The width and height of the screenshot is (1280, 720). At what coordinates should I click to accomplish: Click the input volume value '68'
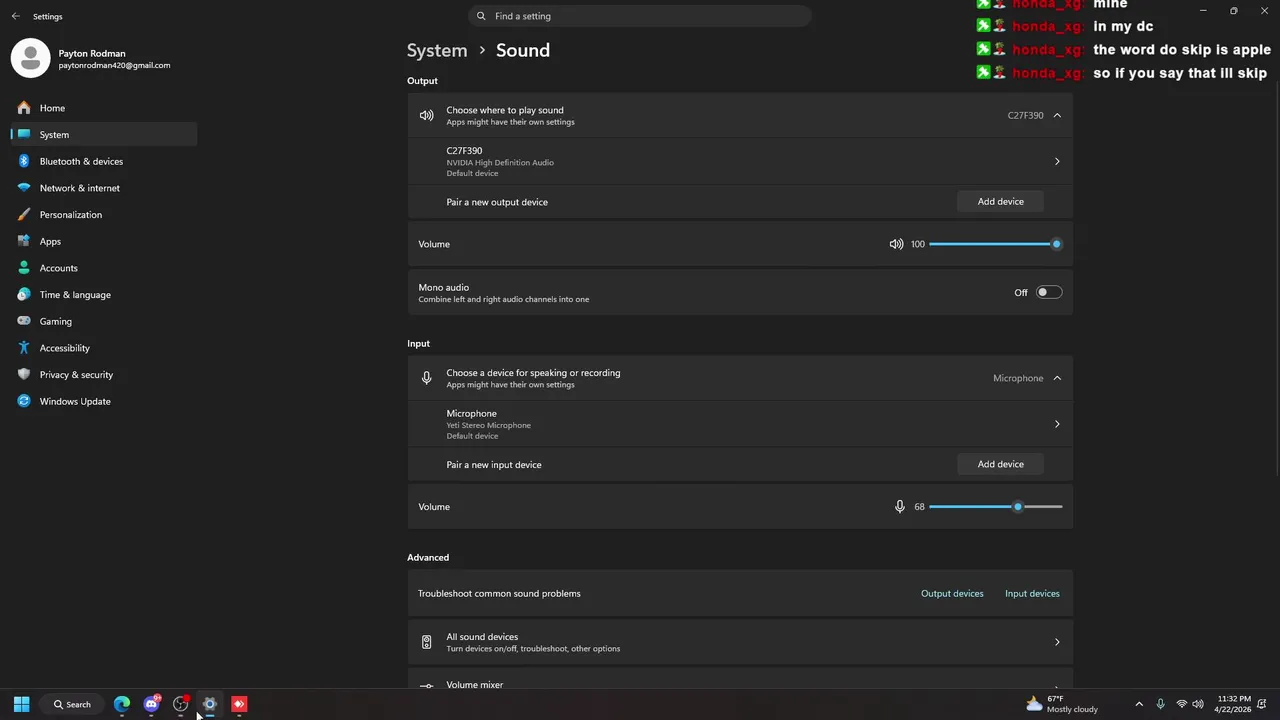[x=919, y=507]
